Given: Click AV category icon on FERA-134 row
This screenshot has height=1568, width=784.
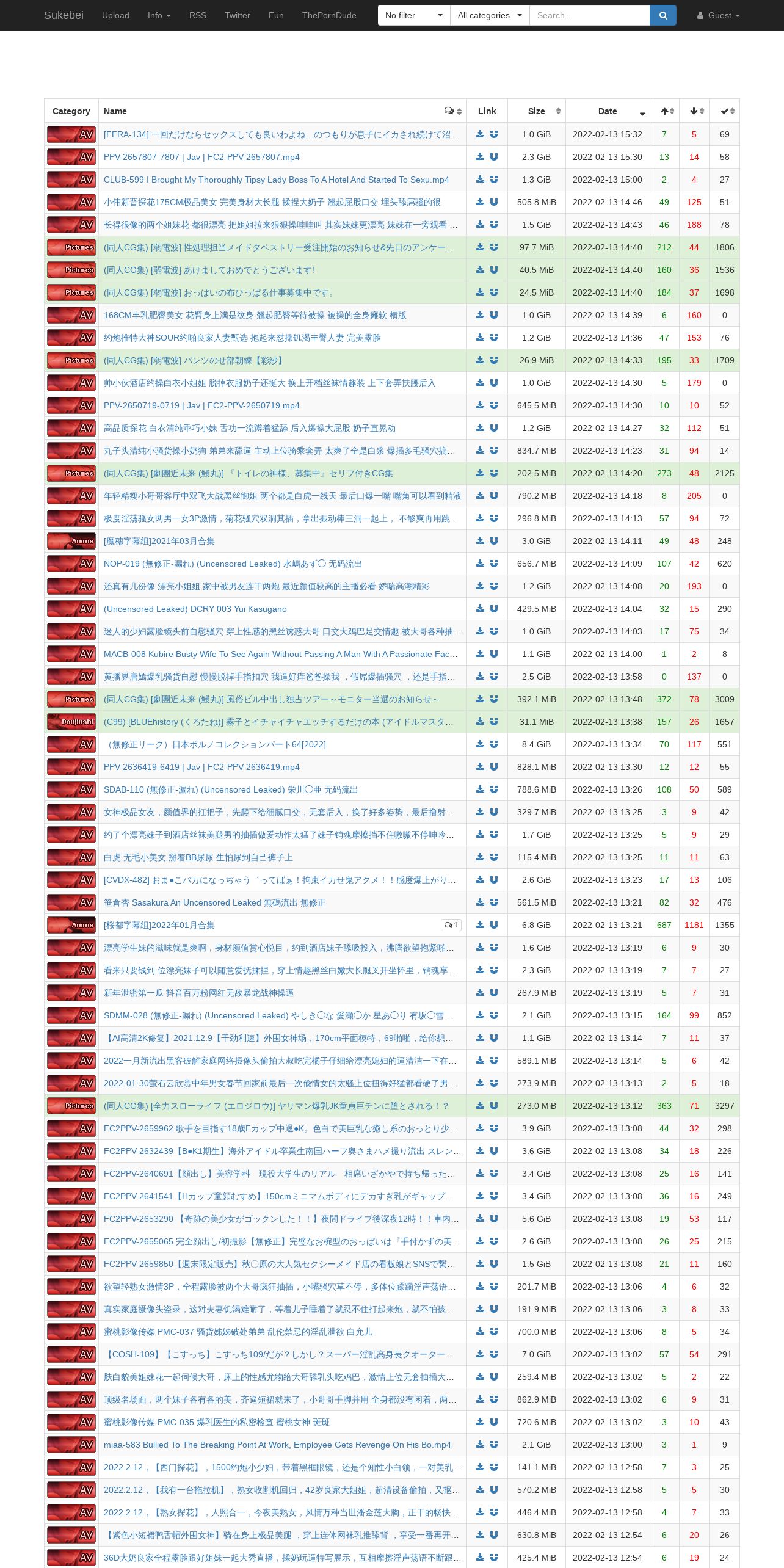Looking at the screenshot, I should pos(71,134).
